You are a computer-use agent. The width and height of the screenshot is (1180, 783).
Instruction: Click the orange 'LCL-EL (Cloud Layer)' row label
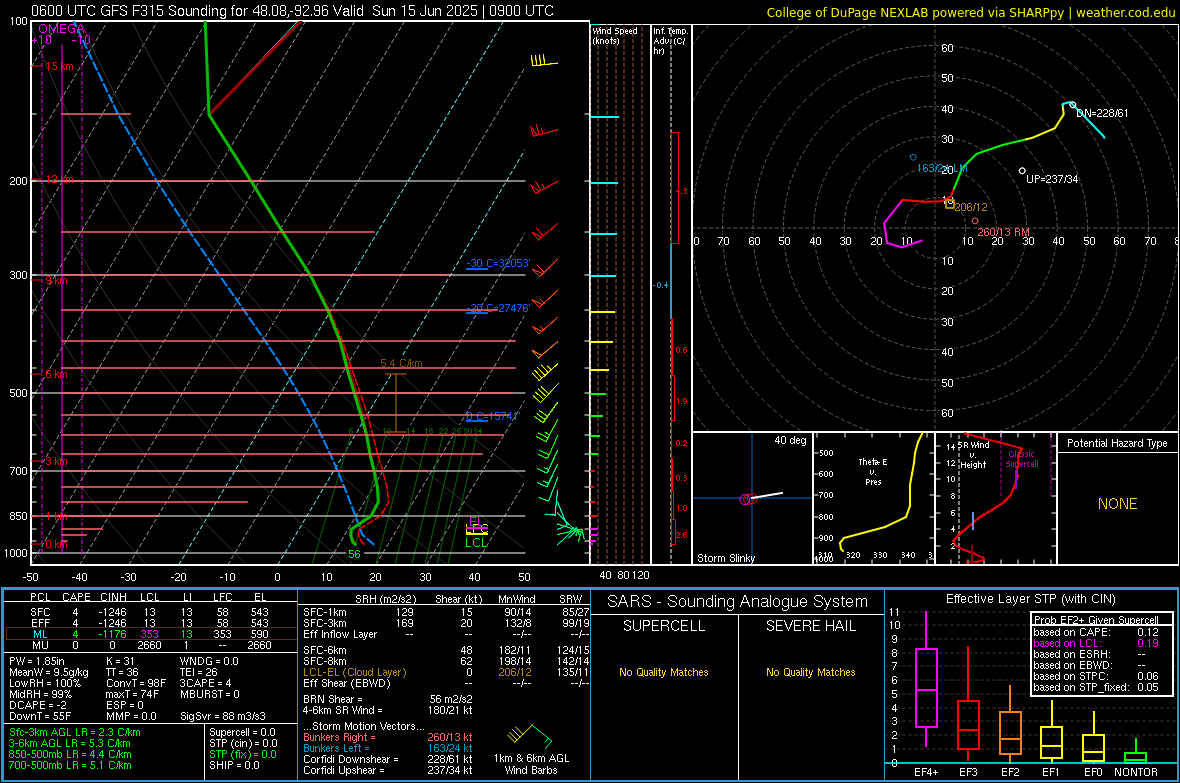[x=354, y=672]
